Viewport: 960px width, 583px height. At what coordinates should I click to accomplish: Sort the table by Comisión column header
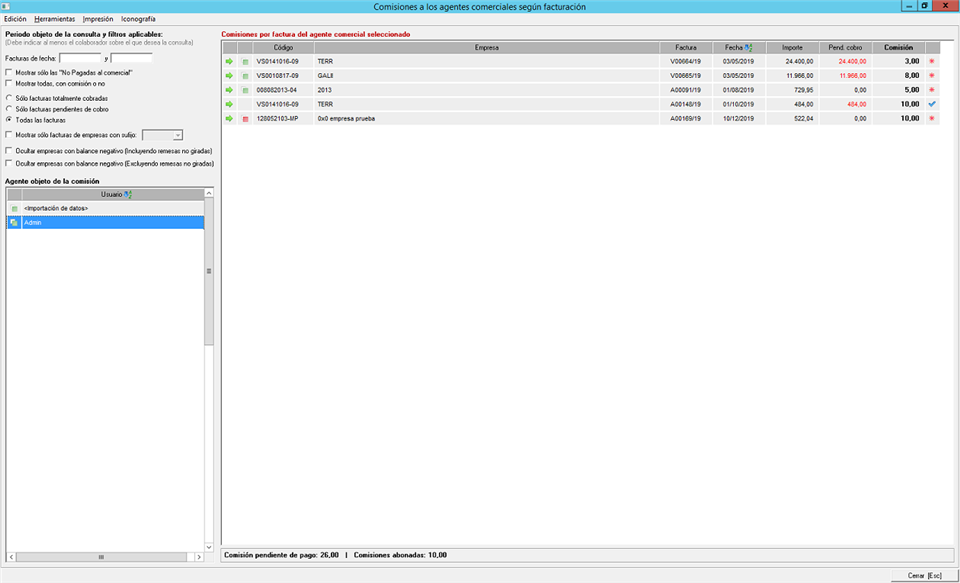coord(898,47)
